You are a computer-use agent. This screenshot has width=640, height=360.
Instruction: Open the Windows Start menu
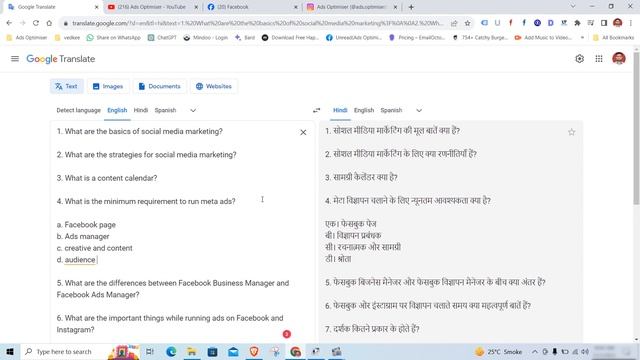point(9,351)
